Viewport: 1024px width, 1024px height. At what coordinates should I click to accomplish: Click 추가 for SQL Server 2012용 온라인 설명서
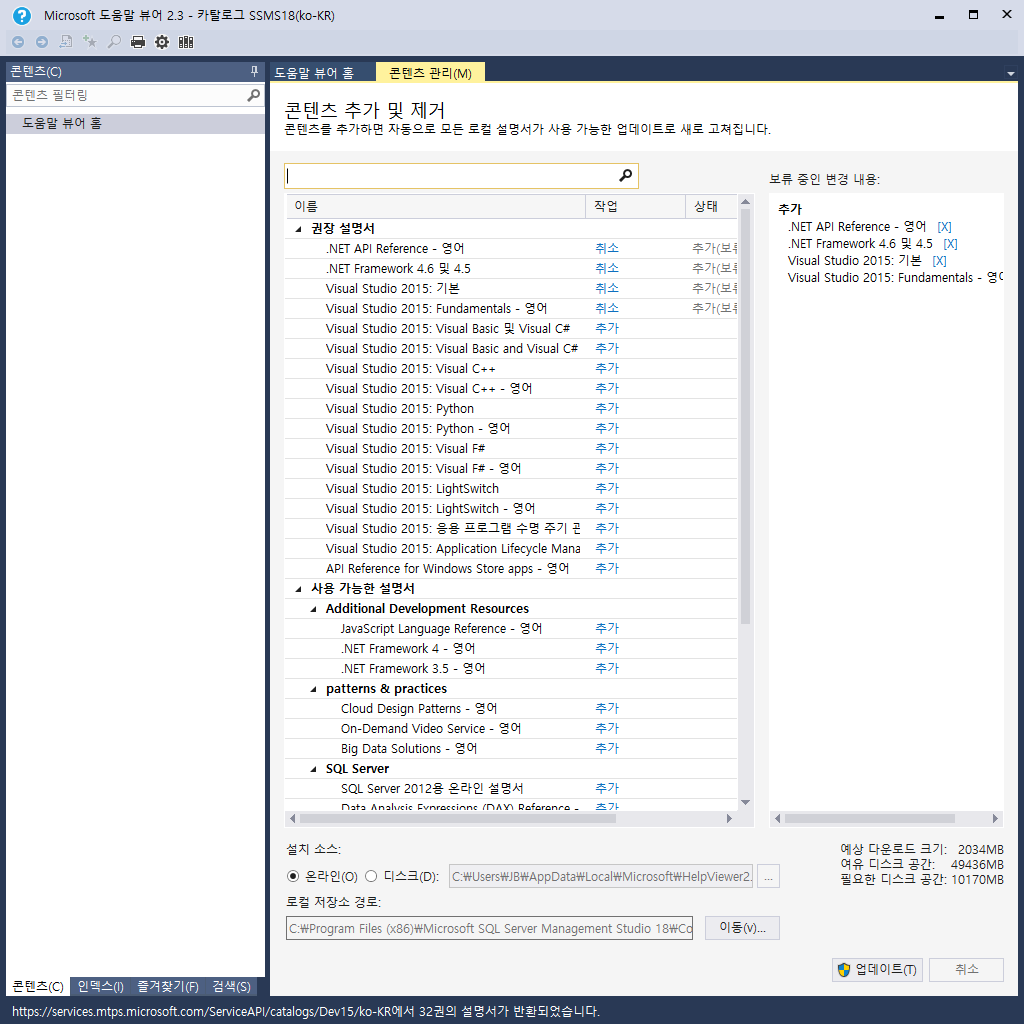(x=607, y=788)
